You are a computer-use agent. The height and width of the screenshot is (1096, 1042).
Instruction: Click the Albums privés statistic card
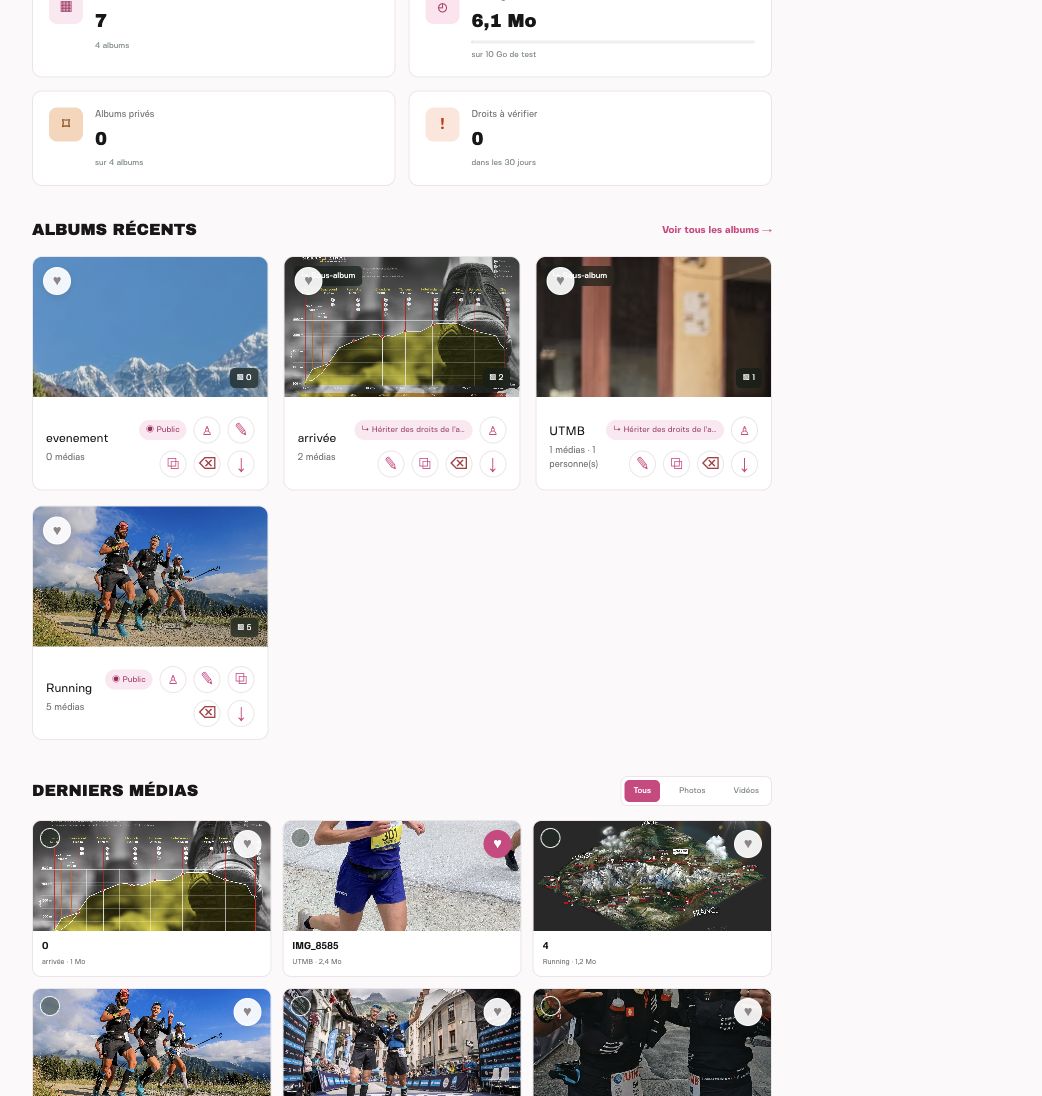tap(214, 138)
